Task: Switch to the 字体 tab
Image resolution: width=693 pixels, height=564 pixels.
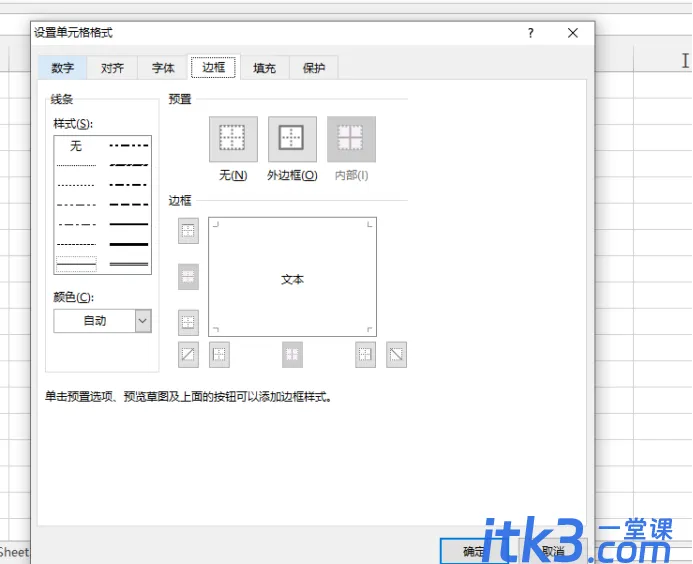Action: [163, 68]
